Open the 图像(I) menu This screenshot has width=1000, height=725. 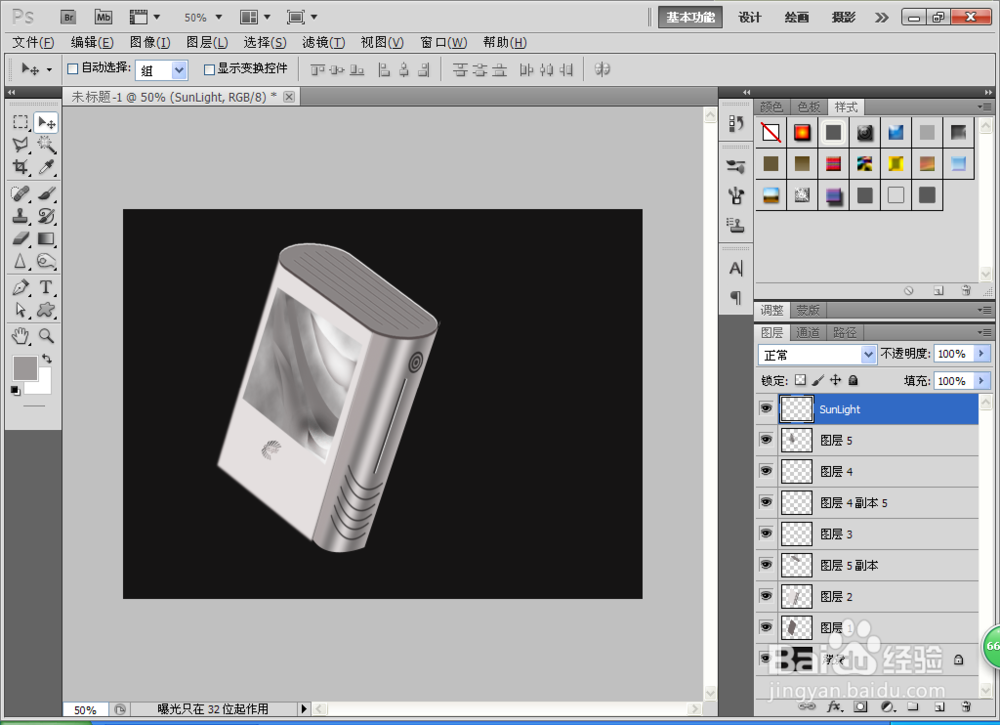[150, 43]
